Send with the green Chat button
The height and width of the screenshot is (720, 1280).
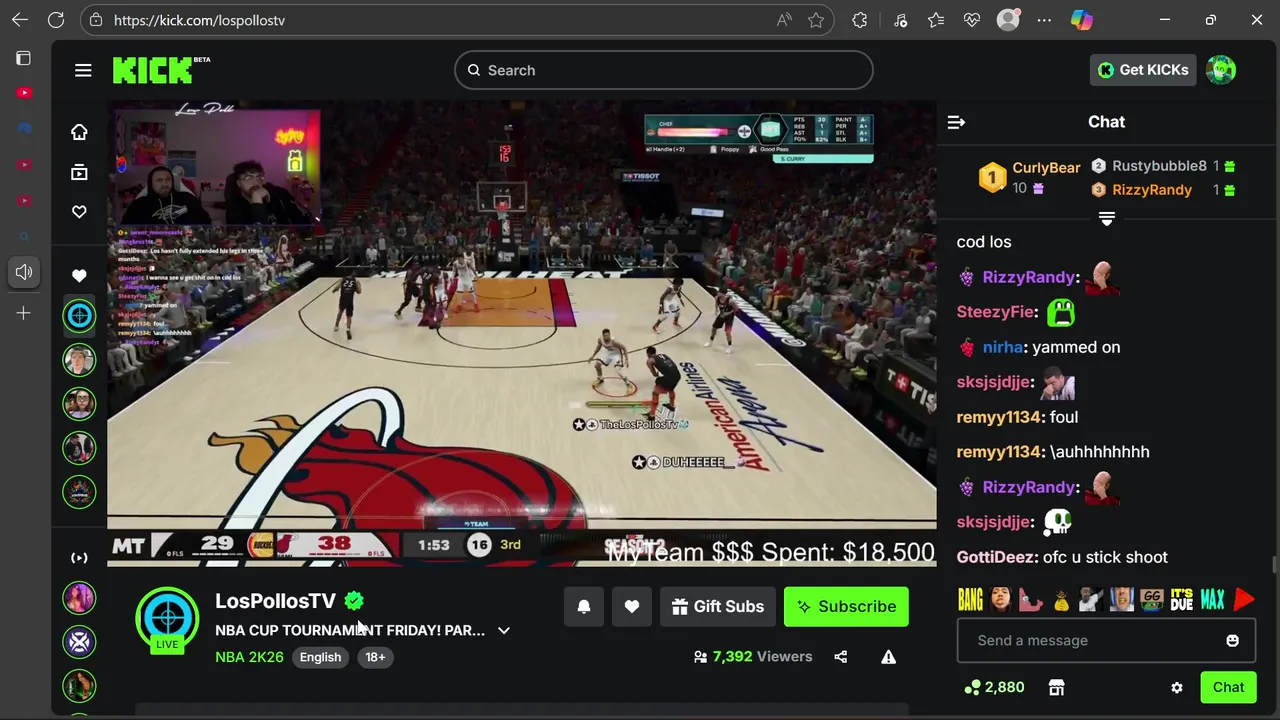click(1228, 687)
